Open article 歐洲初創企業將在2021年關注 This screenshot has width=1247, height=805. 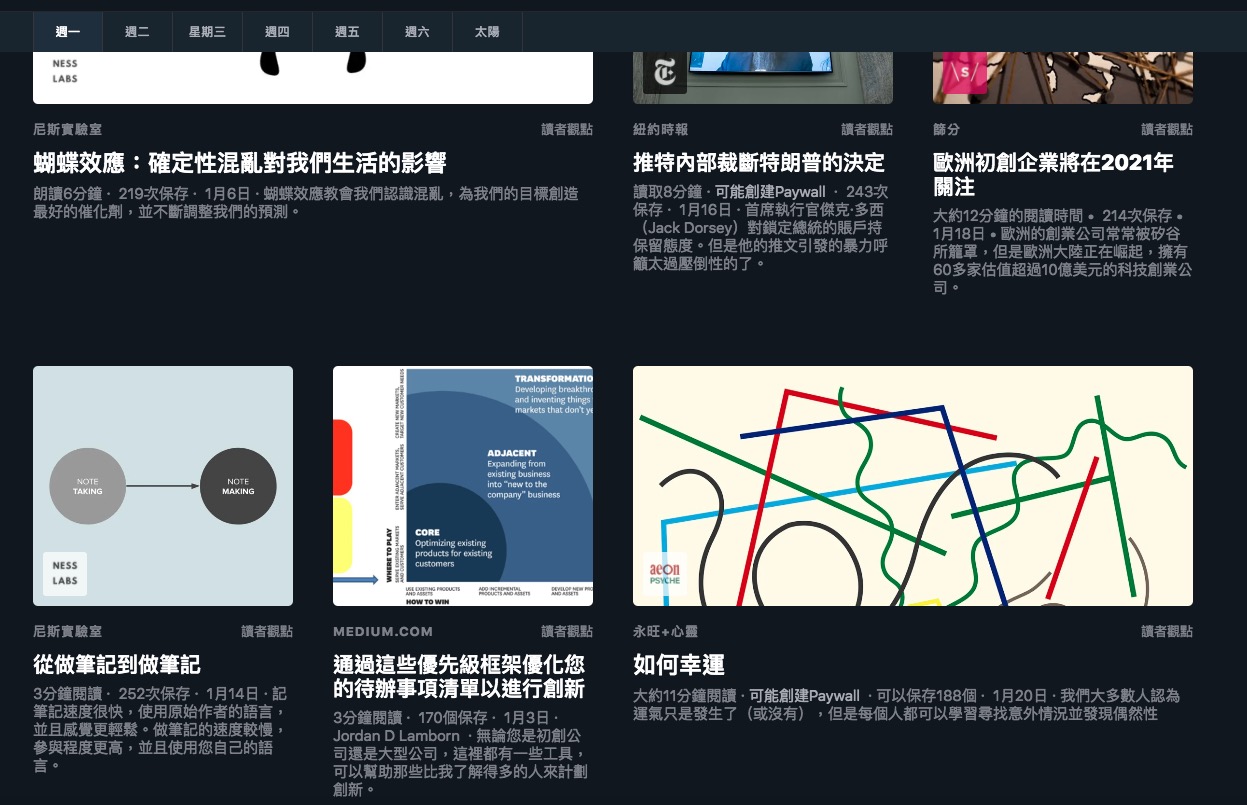1053,175
